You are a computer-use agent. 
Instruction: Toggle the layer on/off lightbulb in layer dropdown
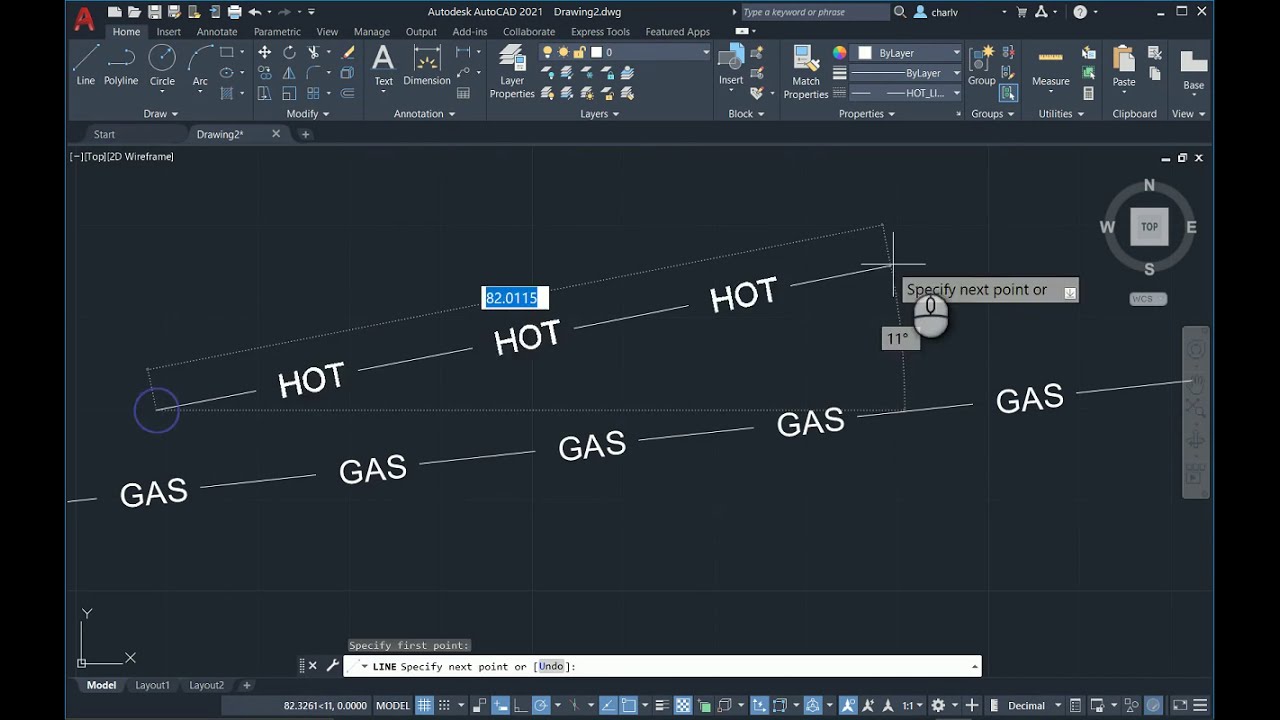[548, 52]
